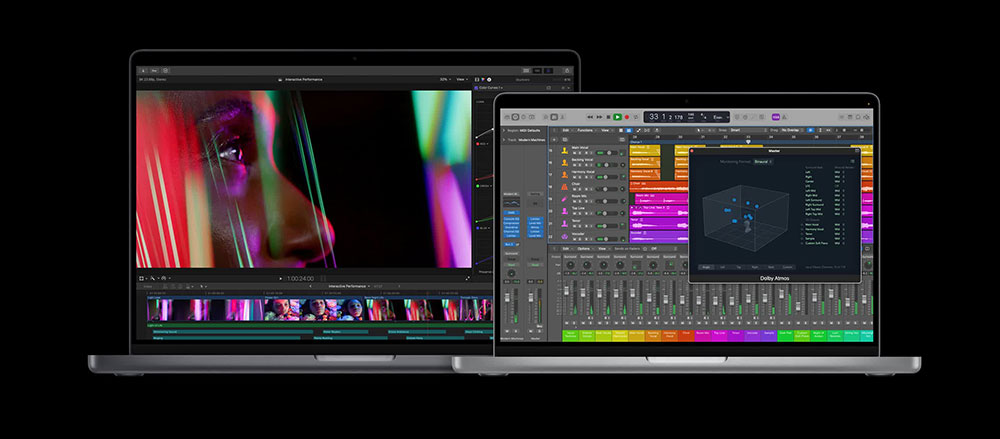This screenshot has width=1000, height=439.
Task: Select the Choir track instrument icon
Action: 564,184
